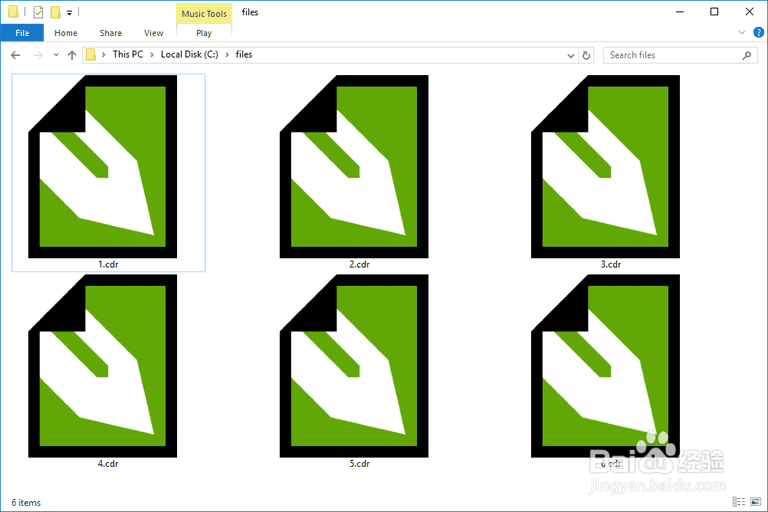Image resolution: width=768 pixels, height=512 pixels.
Task: Click the search magnifier icon
Action: click(x=746, y=55)
